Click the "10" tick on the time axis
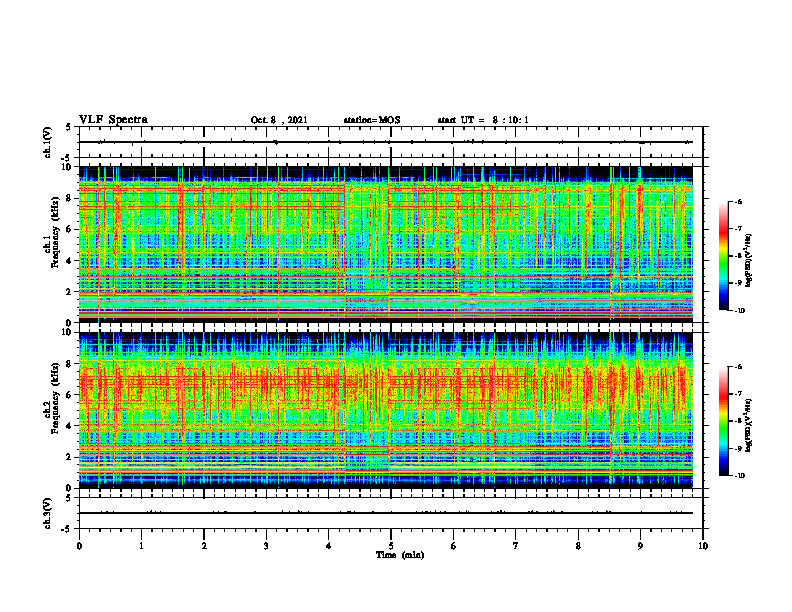 pyautogui.click(x=703, y=546)
